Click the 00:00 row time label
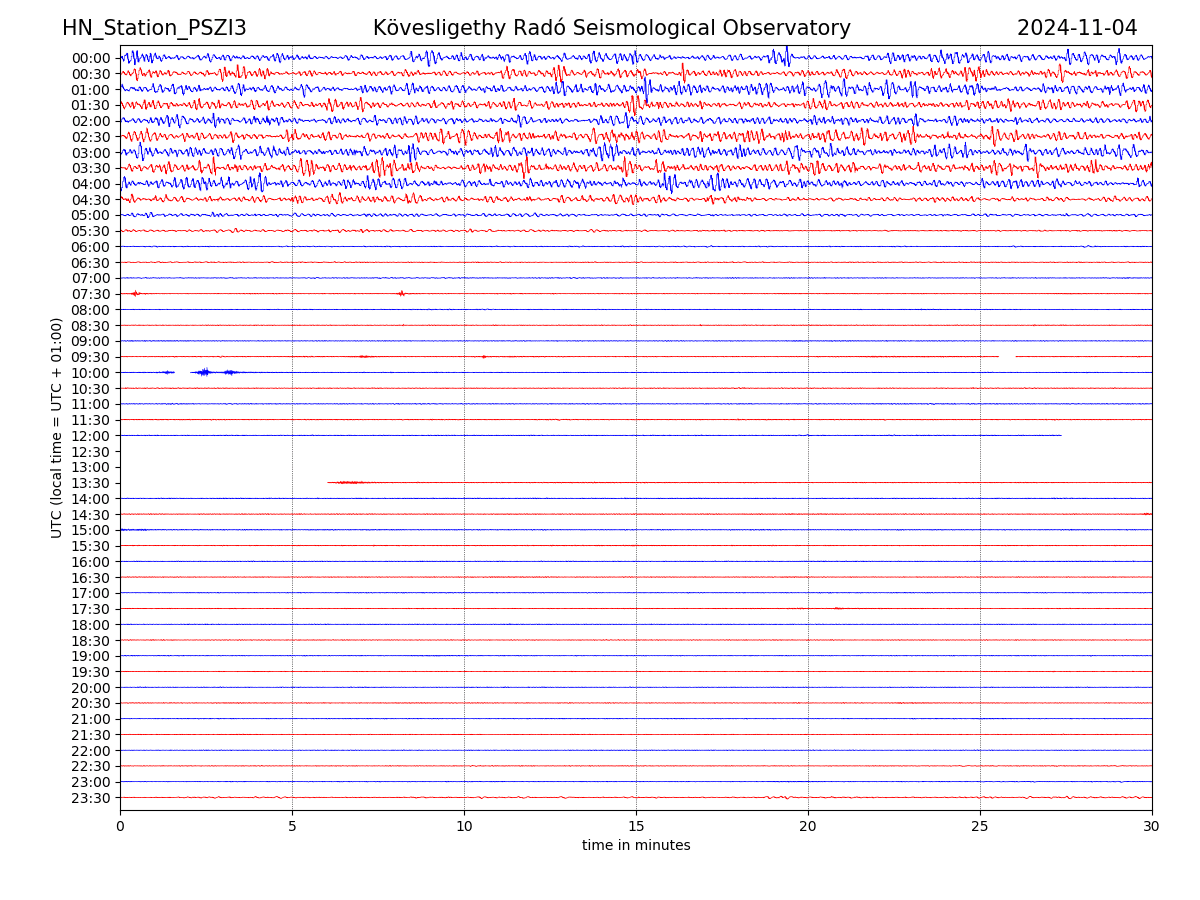The image size is (1200, 900). [x=90, y=58]
